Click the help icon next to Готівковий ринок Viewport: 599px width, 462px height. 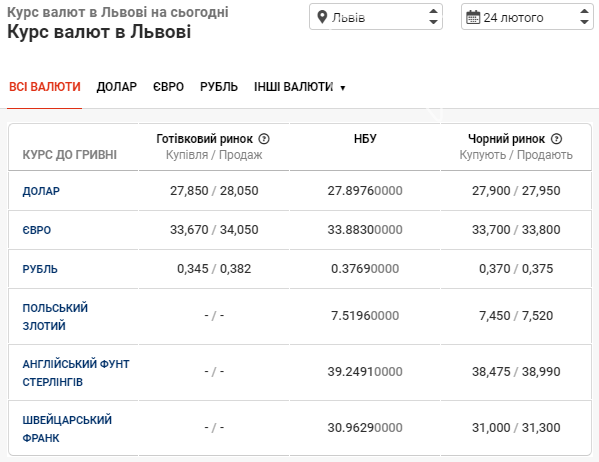point(264,139)
